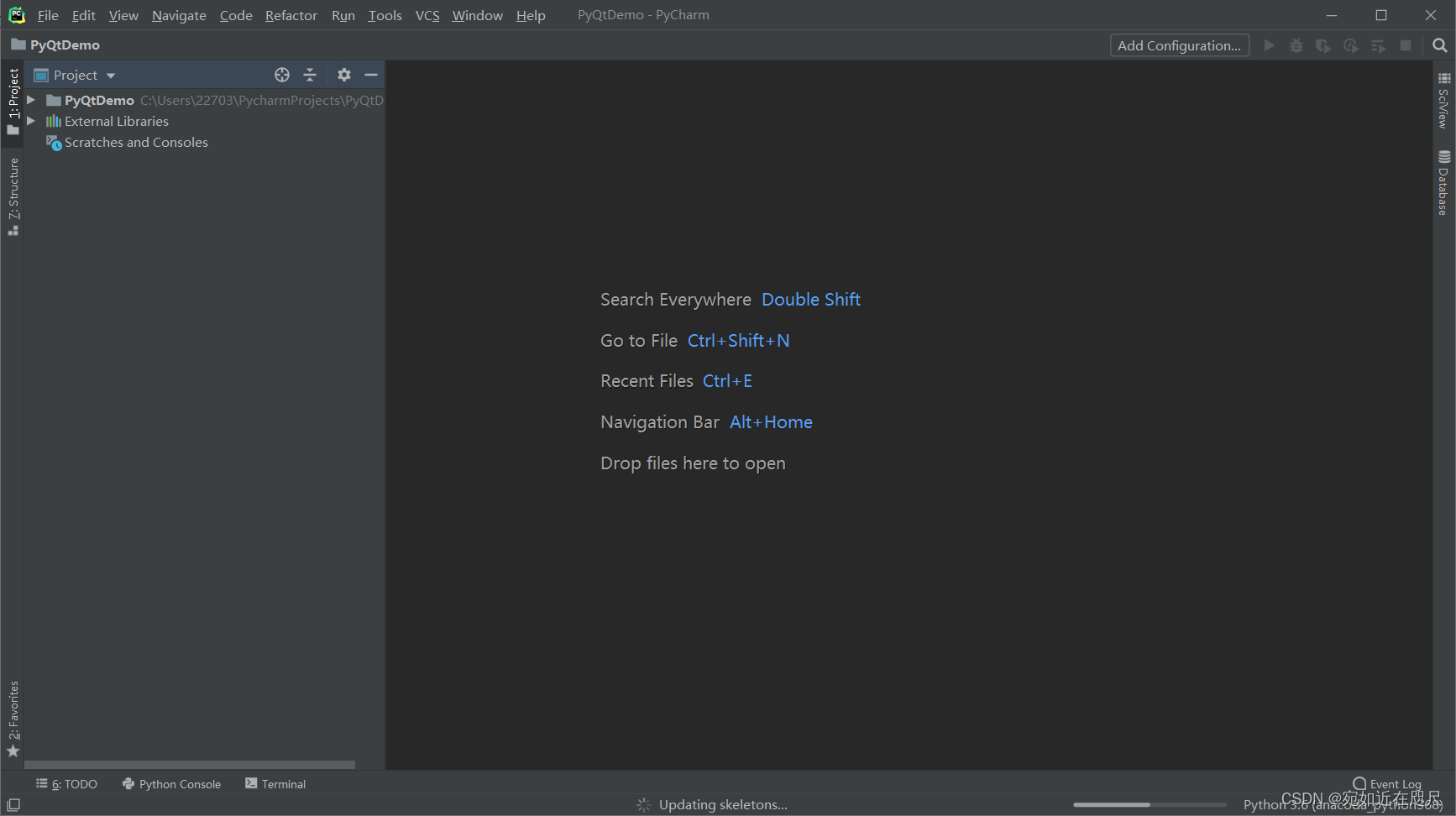Screen dimensions: 1456x816
Task: Toggle the Python Console tool window
Action: click(171, 783)
